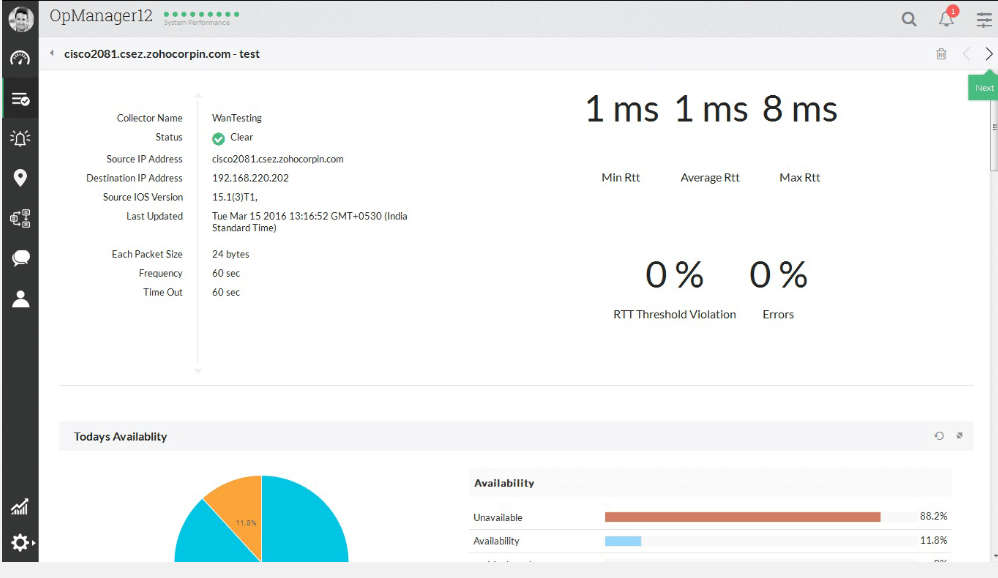
Task: Click the 8 ms max RTT value
Action: coord(799,109)
